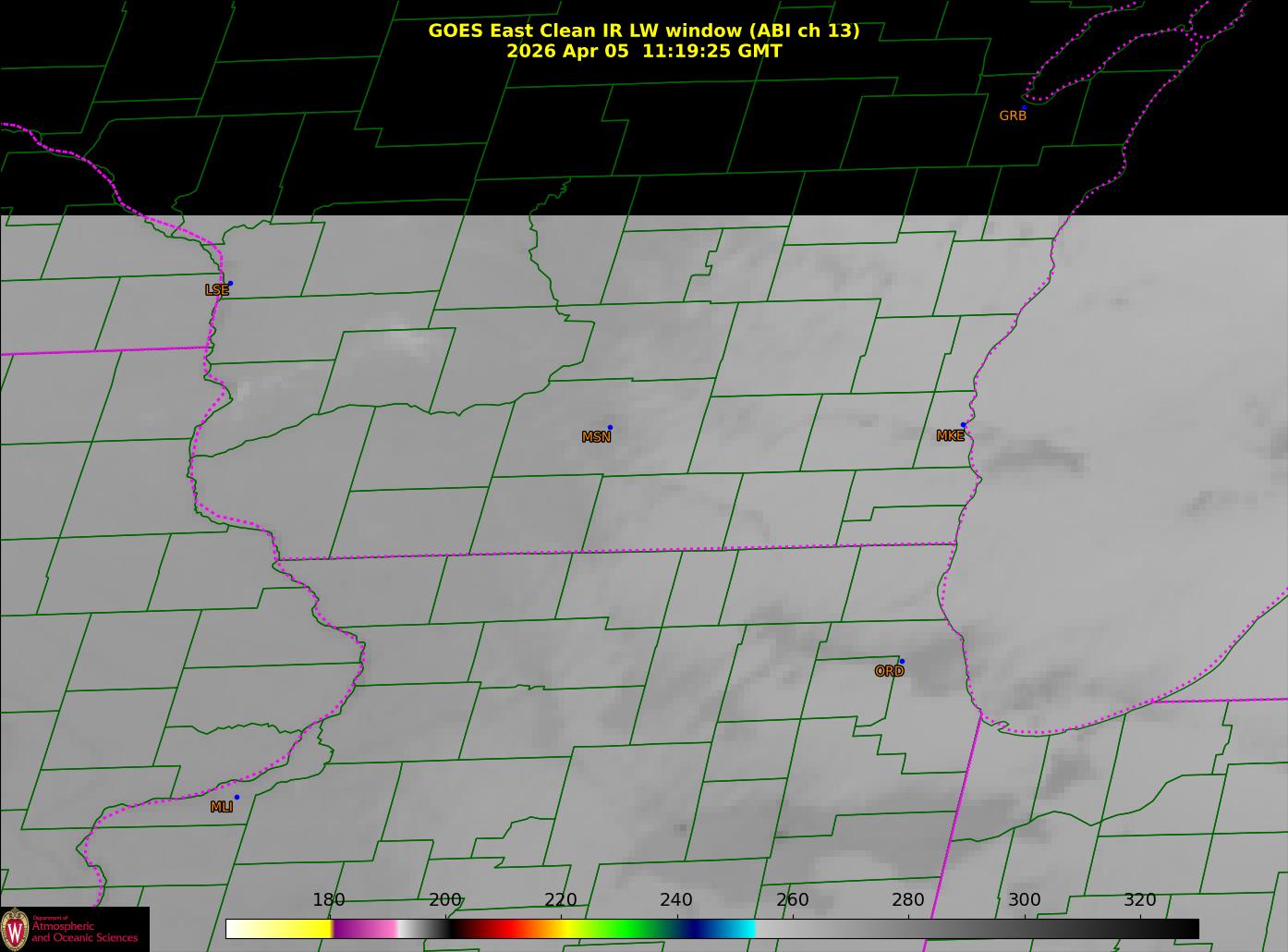
Task: Click the GOES East Clean IR title
Action: (x=644, y=31)
